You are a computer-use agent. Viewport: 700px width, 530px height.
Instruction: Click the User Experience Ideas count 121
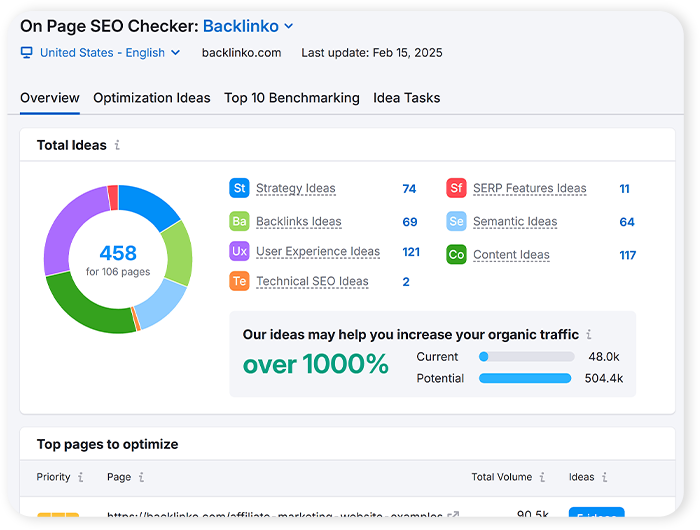[x=411, y=252]
